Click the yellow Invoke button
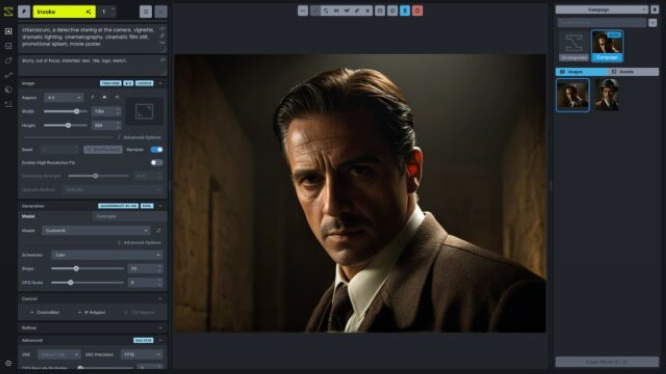 coord(64,11)
